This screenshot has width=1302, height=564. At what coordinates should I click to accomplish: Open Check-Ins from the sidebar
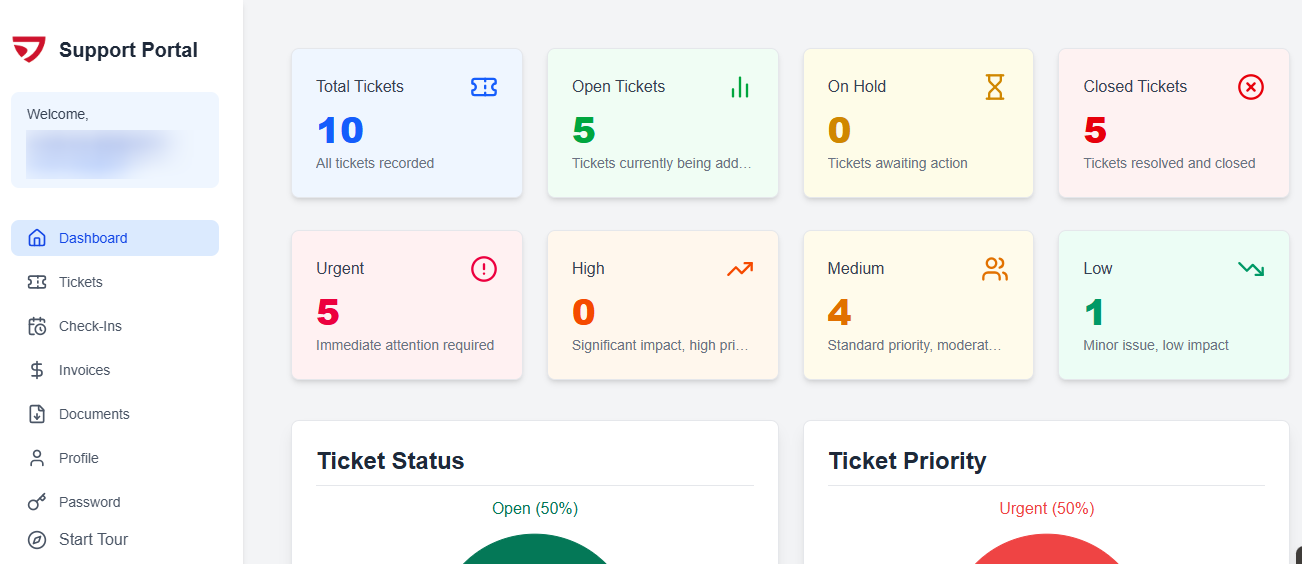click(90, 326)
